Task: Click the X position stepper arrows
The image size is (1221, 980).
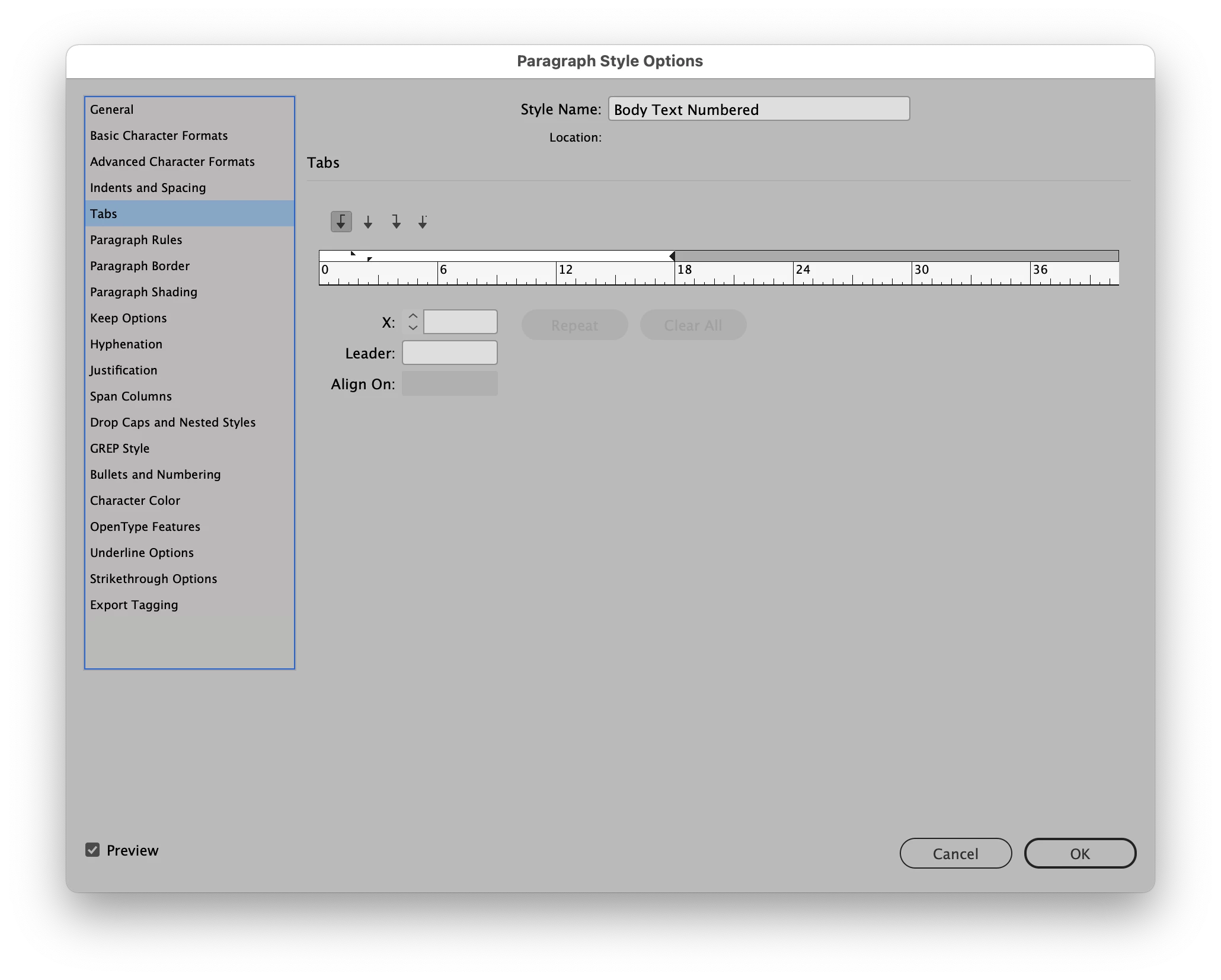Action: (413, 322)
